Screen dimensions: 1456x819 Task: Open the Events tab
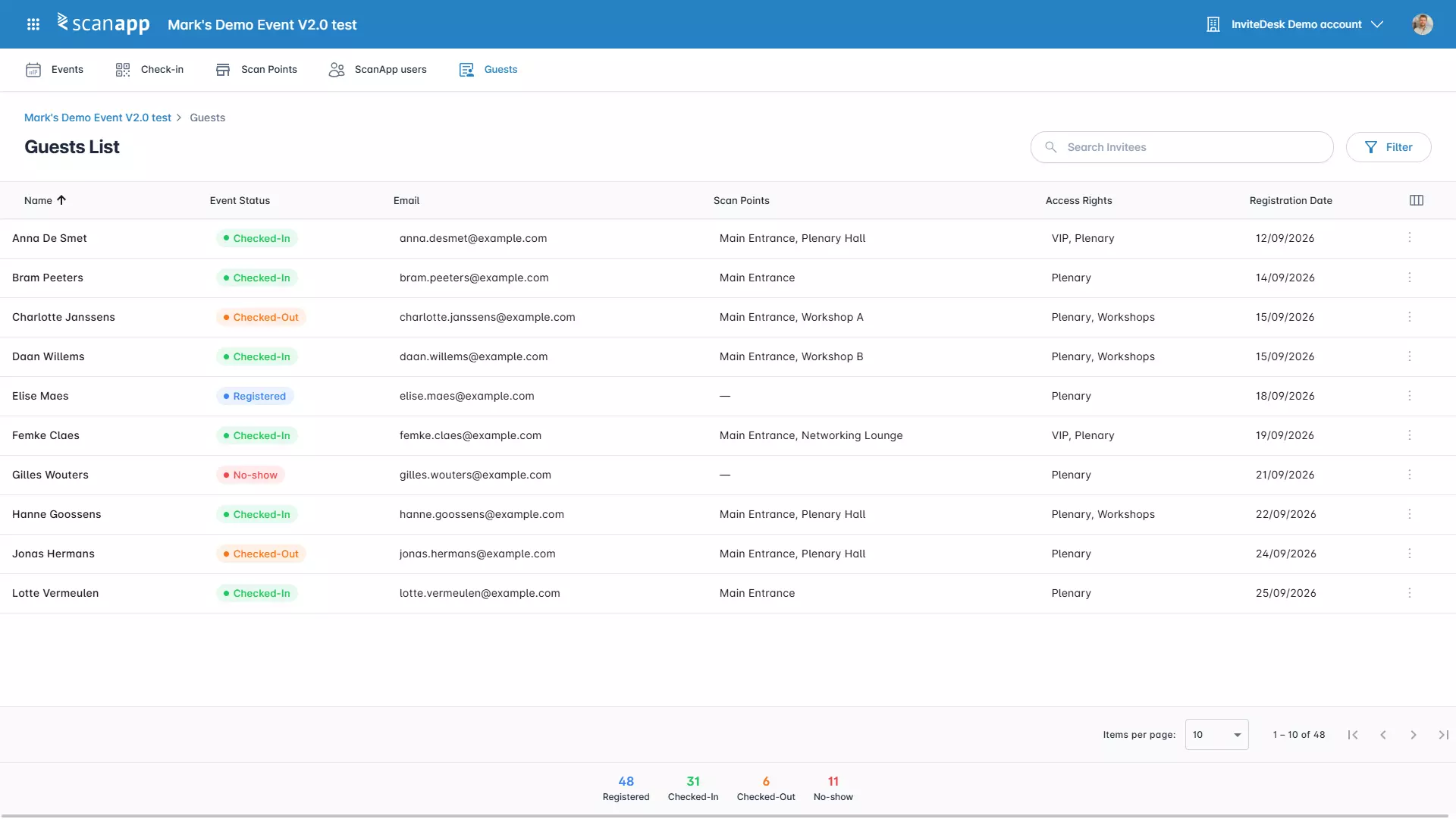click(55, 70)
